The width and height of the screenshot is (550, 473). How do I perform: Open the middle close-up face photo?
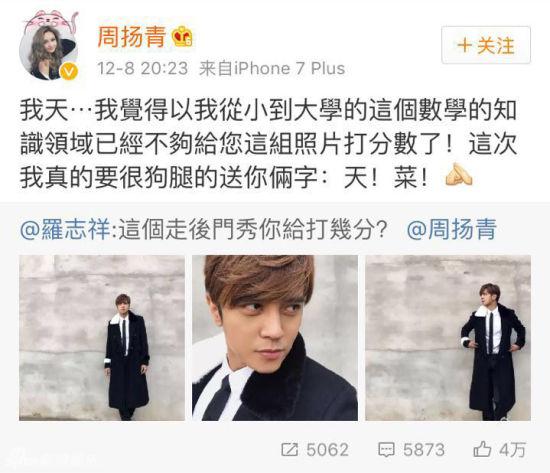275,338
